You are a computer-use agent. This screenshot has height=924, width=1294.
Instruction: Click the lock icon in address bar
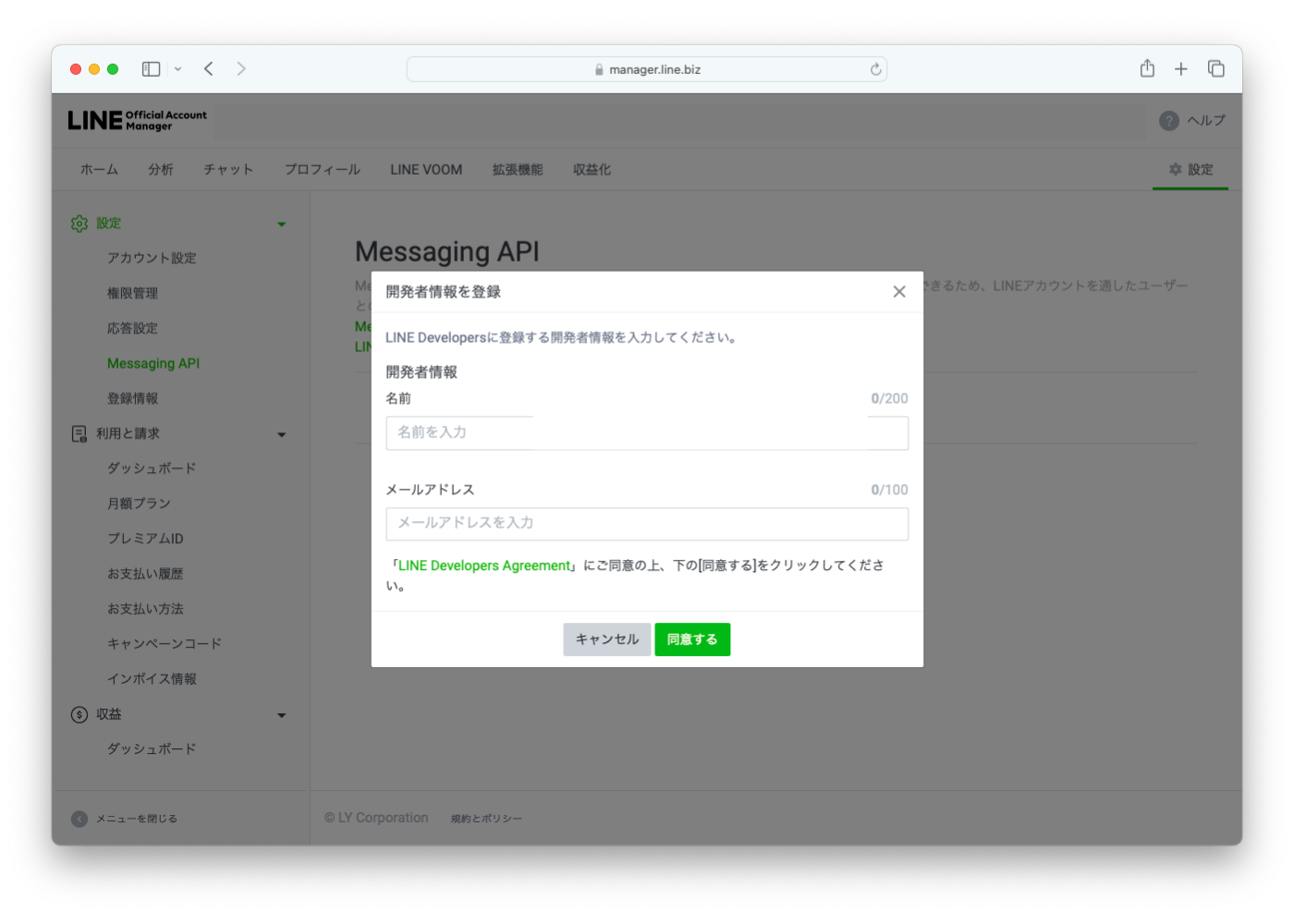[599, 70]
